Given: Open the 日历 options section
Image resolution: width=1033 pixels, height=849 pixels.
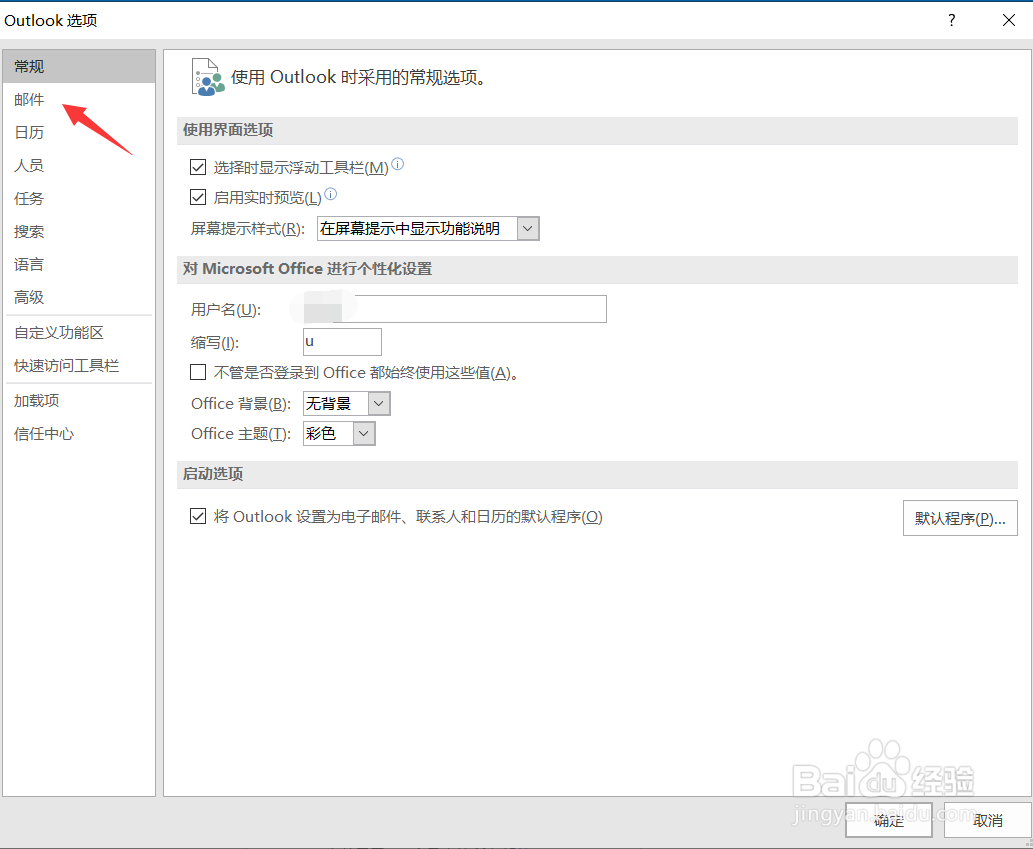Looking at the screenshot, I should pos(29,132).
